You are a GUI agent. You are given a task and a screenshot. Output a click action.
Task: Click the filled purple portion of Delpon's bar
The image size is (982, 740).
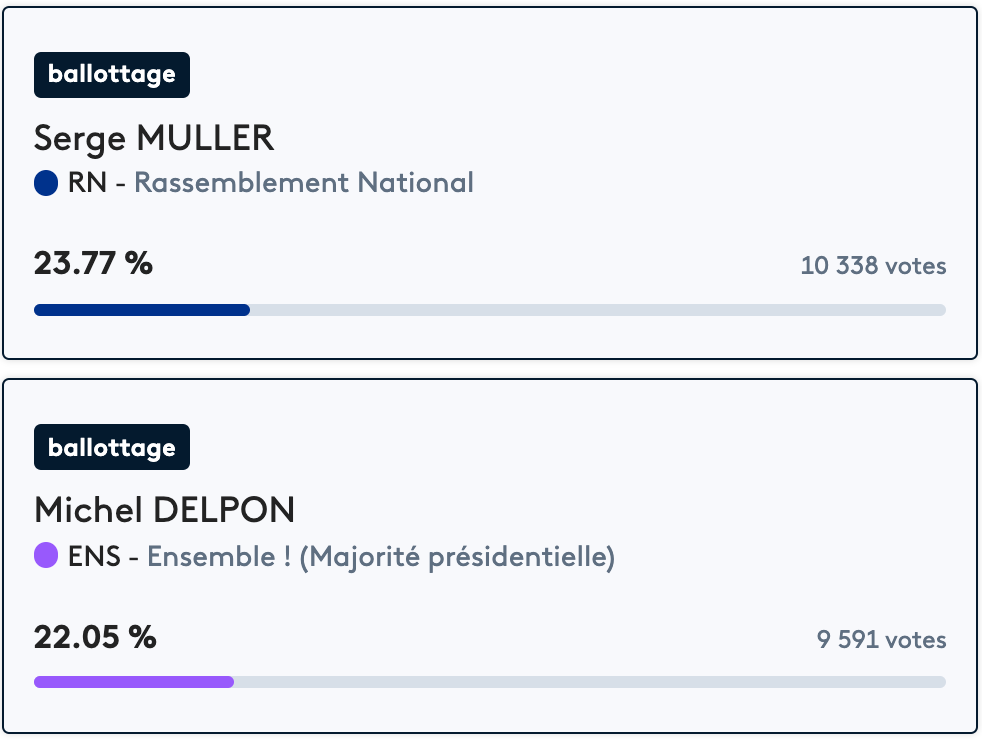tap(133, 682)
